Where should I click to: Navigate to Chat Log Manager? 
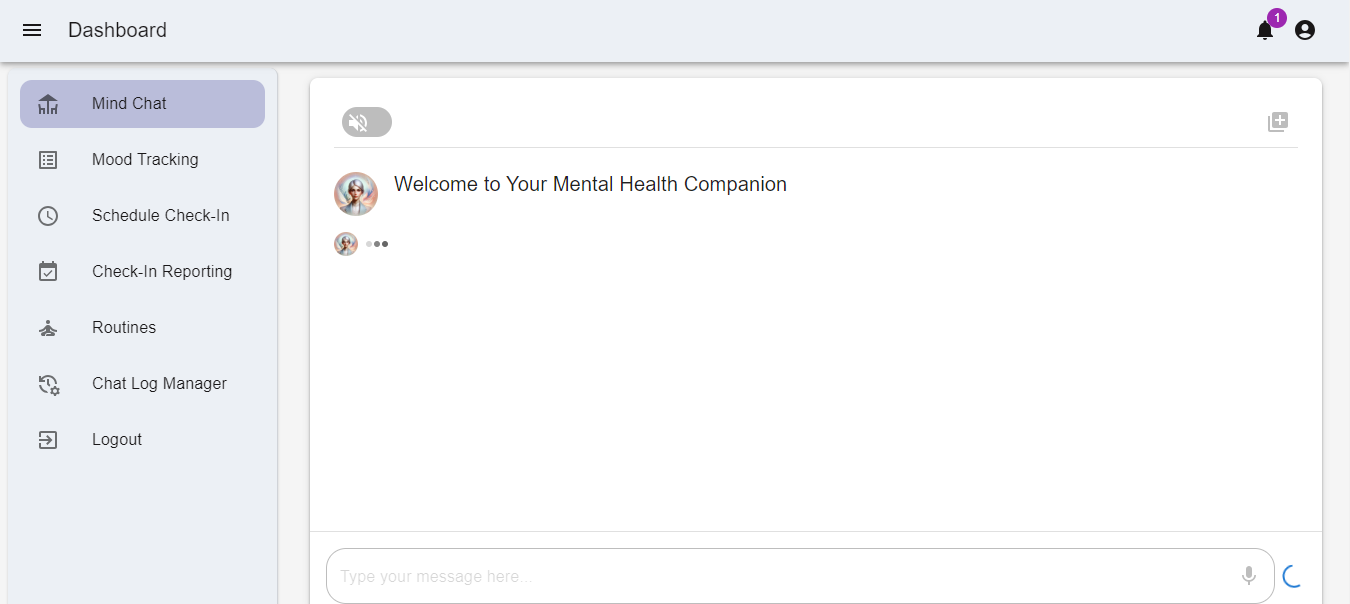(159, 384)
